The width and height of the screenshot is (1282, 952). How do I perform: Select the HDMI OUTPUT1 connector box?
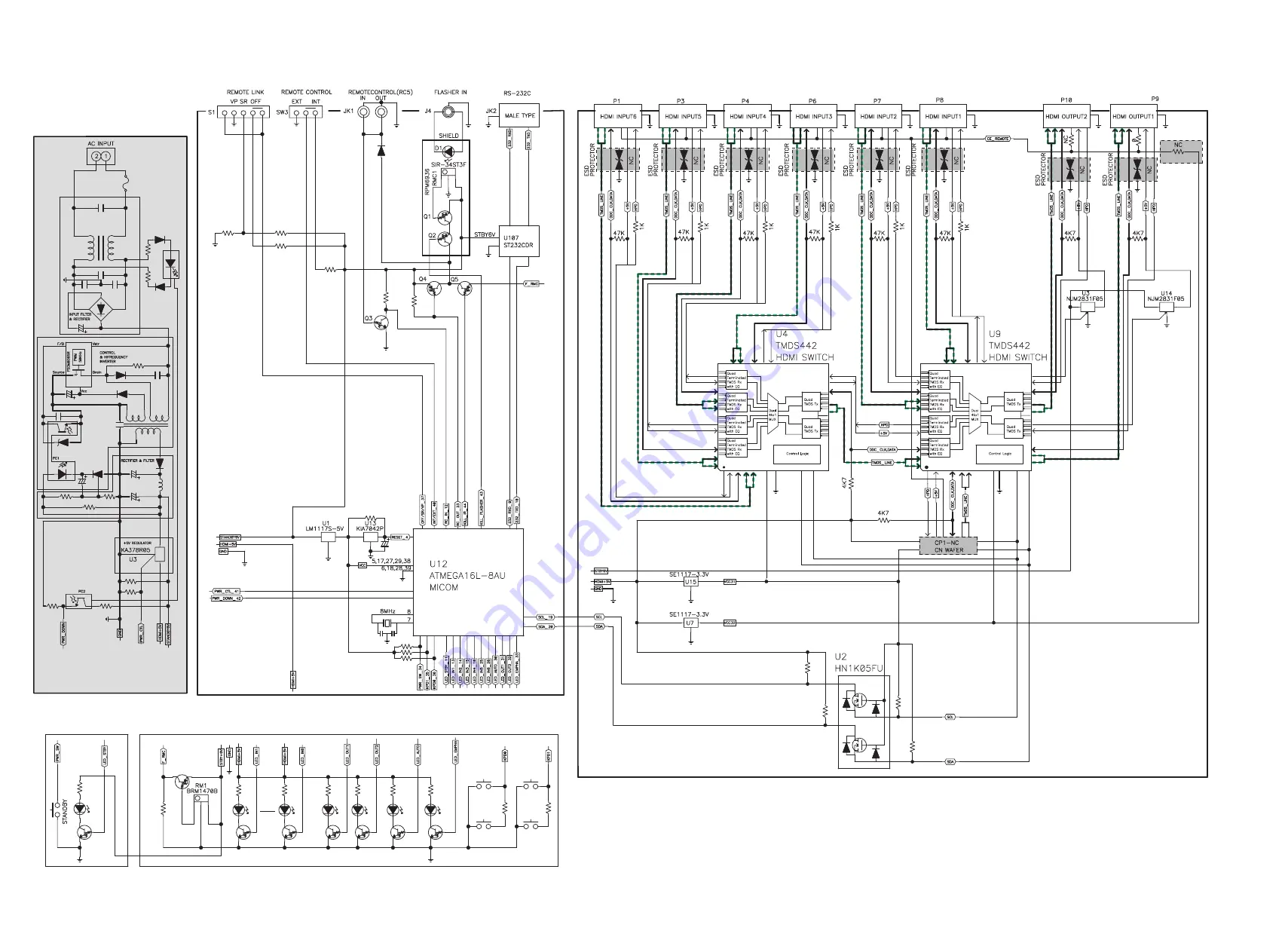click(x=1134, y=116)
